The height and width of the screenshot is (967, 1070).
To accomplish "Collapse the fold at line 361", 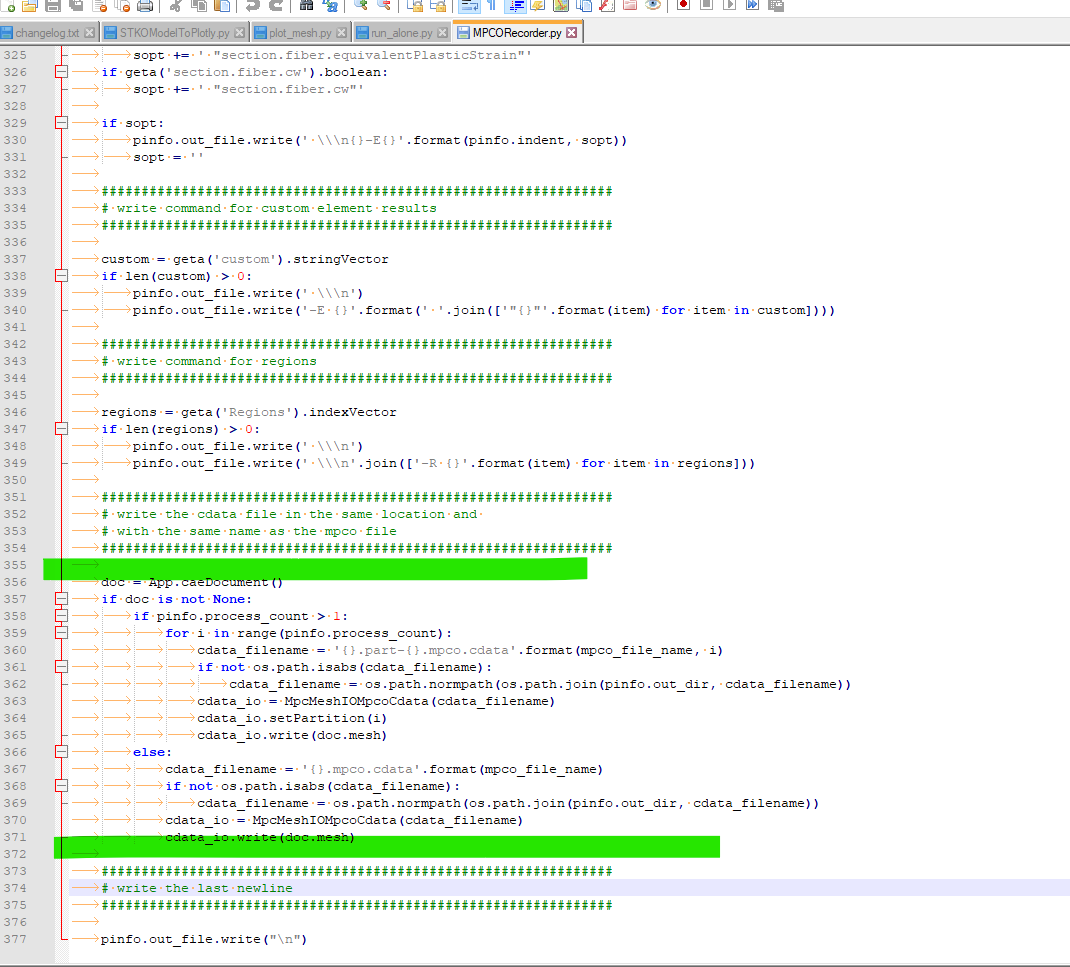I will 61,667.
